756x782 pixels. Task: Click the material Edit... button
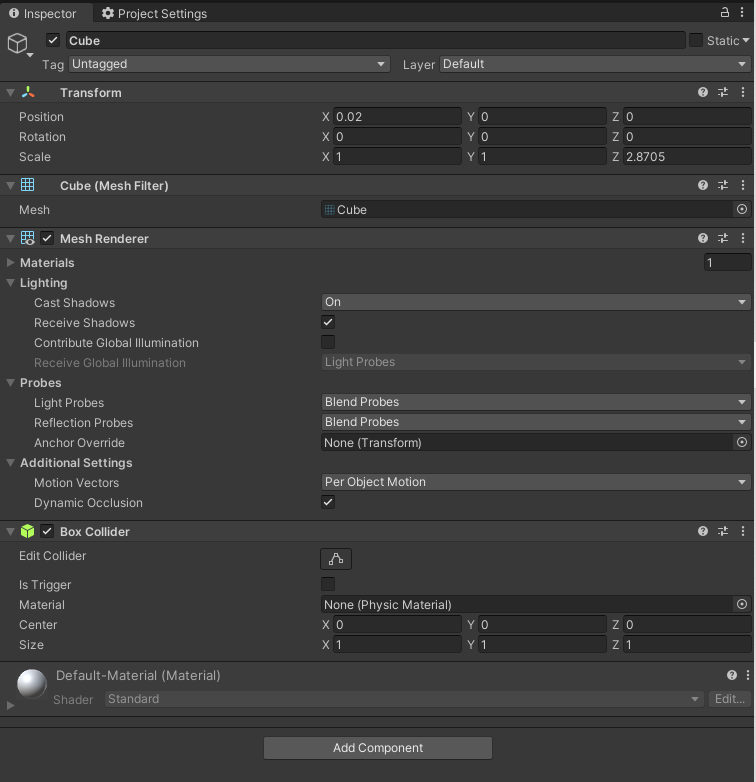(x=730, y=699)
